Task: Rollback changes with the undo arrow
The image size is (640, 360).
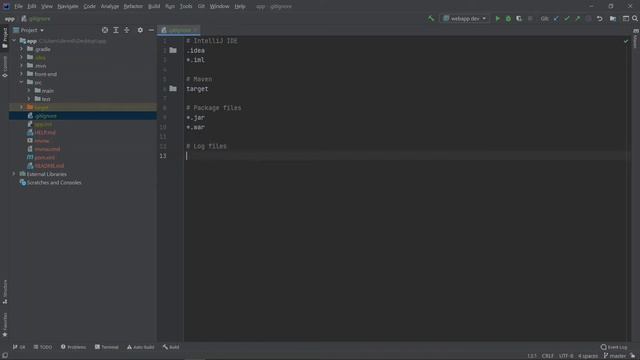Action: point(599,18)
